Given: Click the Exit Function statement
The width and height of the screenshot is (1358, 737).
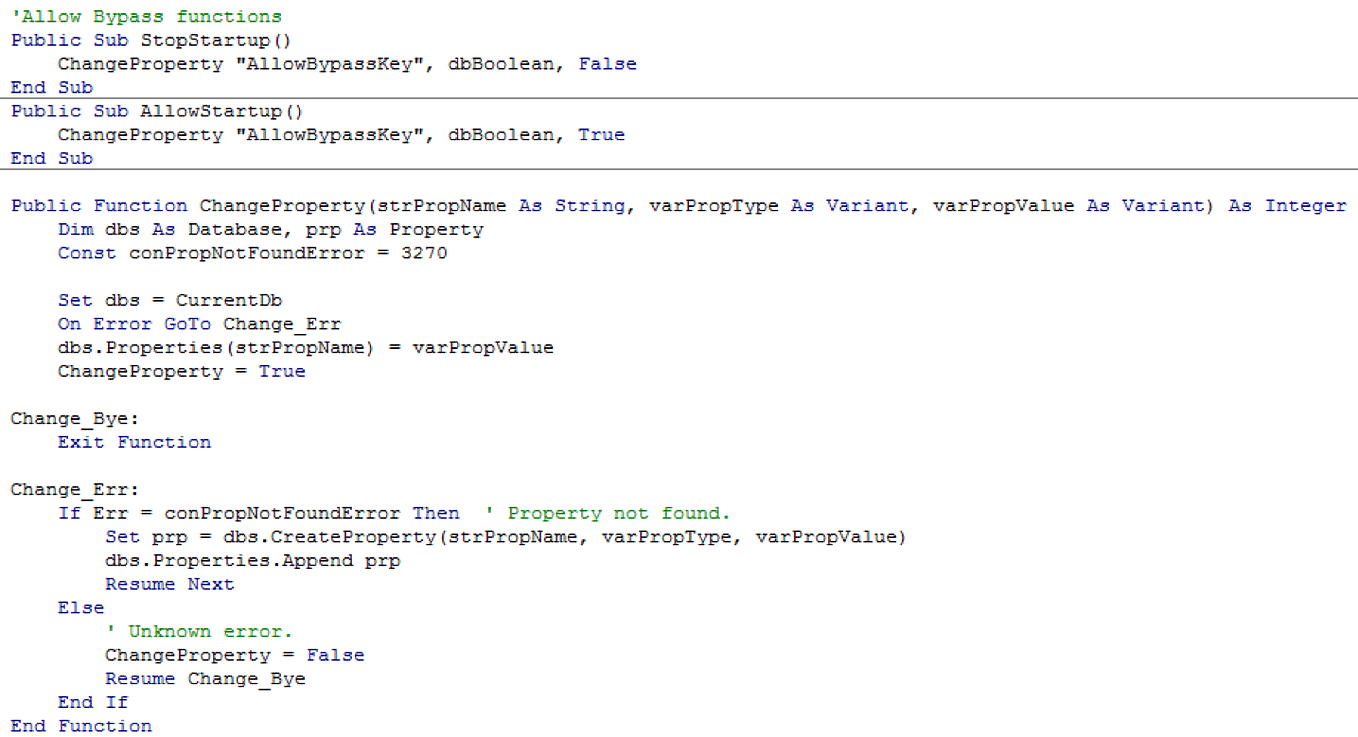Looking at the screenshot, I should (133, 441).
